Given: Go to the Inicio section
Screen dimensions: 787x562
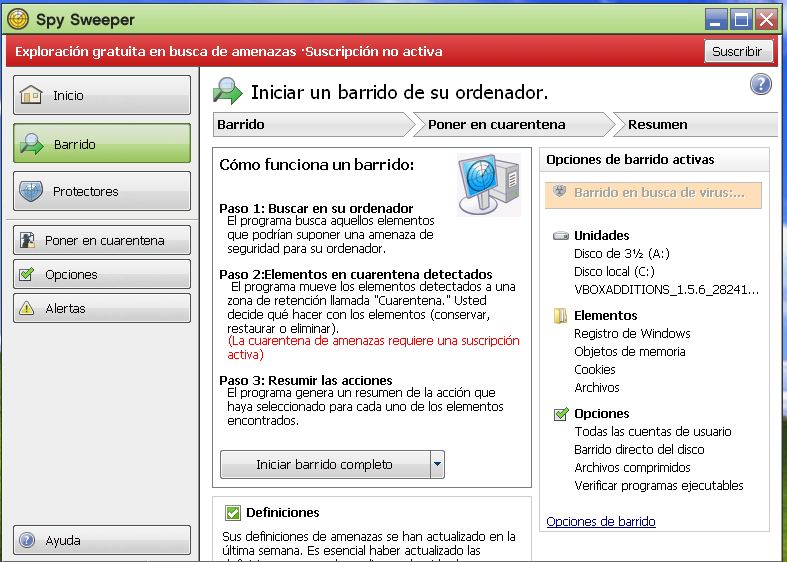Looking at the screenshot, I should click(102, 95).
